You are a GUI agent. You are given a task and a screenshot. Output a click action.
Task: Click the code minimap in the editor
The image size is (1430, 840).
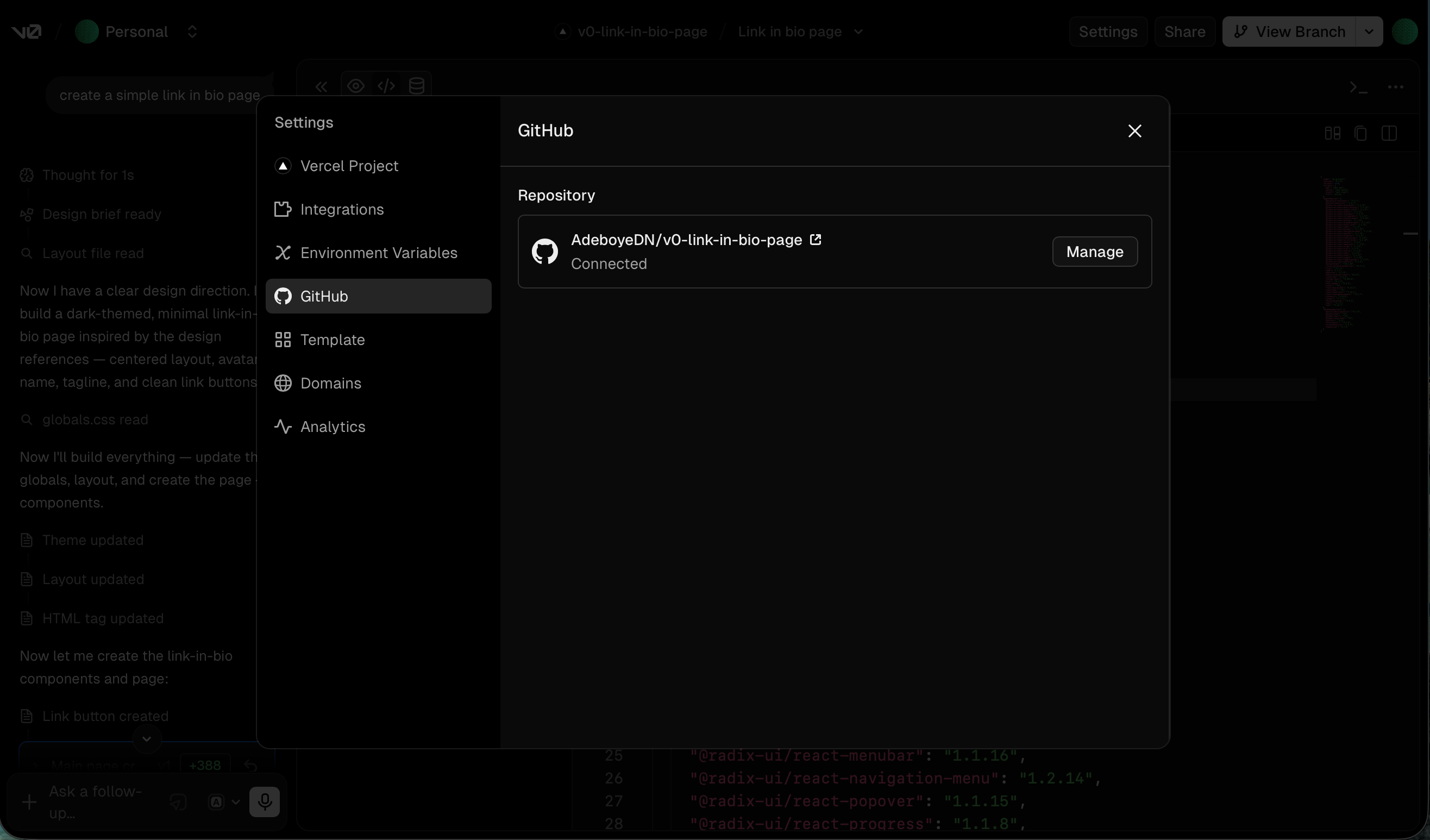[x=1345, y=254]
